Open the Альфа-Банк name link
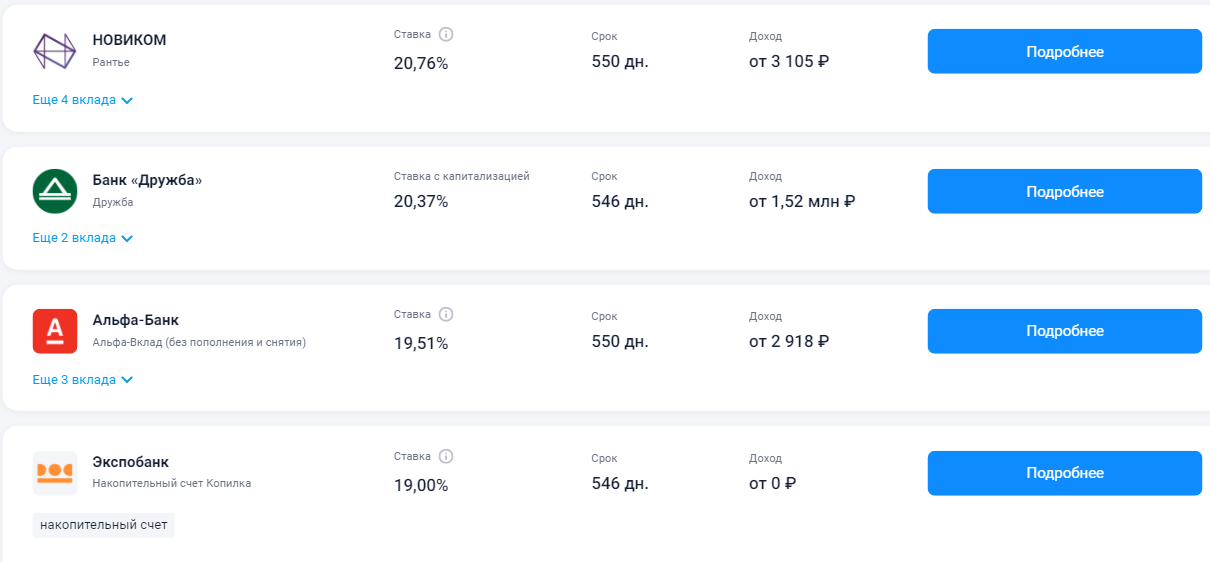The width and height of the screenshot is (1210, 562). pos(136,320)
